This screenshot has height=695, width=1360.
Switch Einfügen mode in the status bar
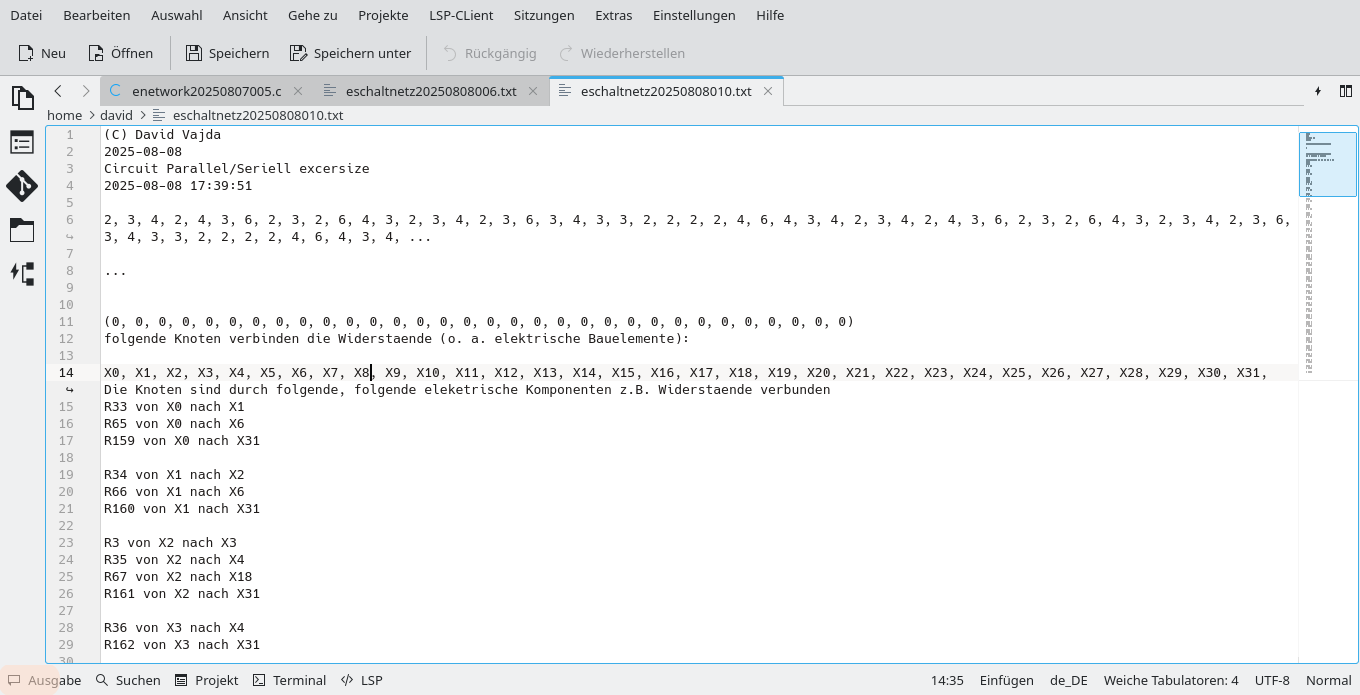(x=1006, y=680)
